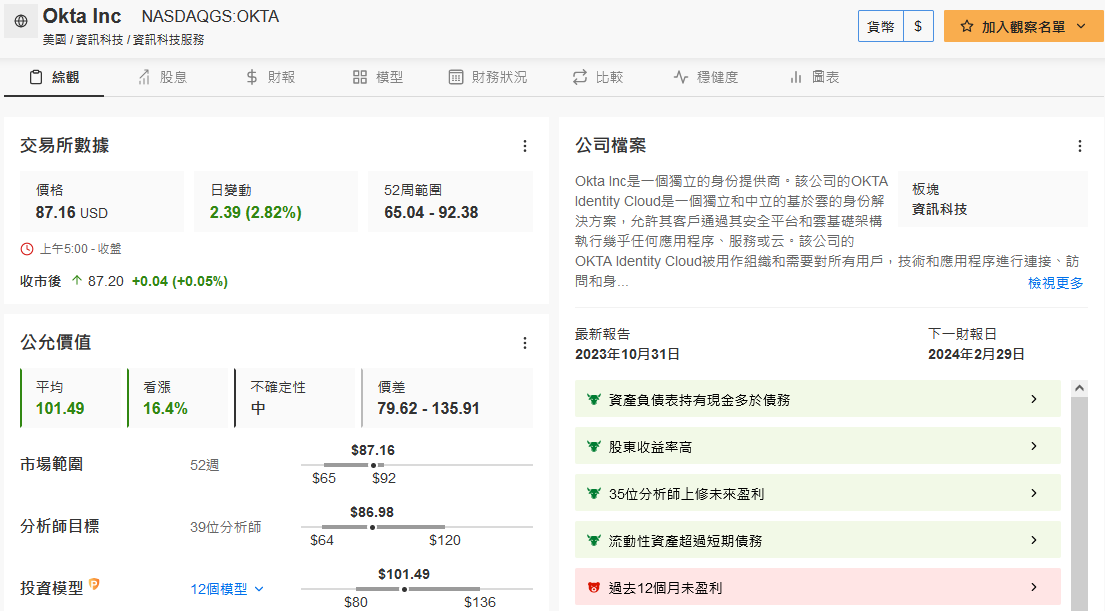Open 公允價值 panel options menu

point(525,343)
